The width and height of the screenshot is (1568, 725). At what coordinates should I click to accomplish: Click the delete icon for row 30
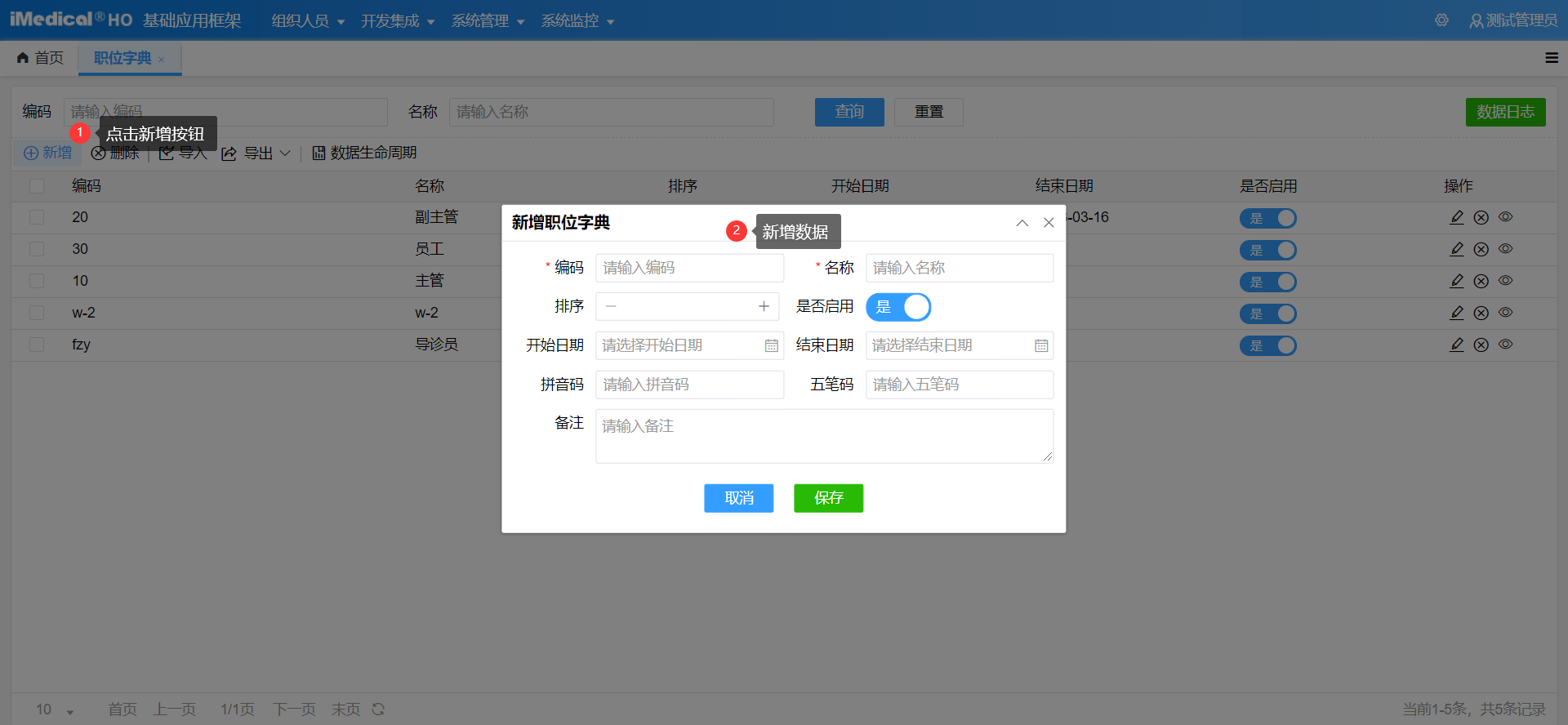pyautogui.click(x=1481, y=249)
